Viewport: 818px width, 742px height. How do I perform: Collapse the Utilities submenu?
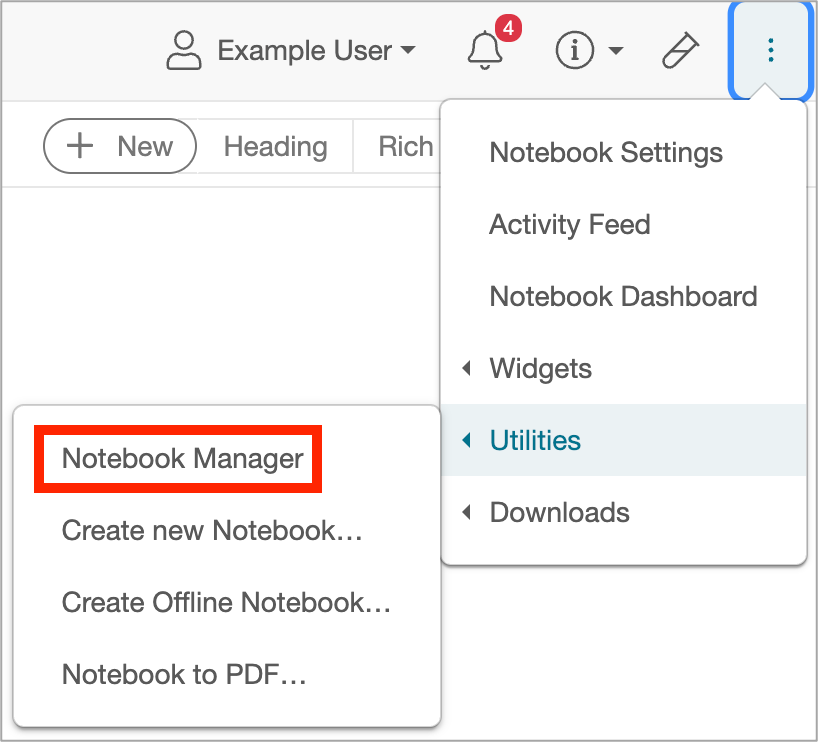(535, 440)
